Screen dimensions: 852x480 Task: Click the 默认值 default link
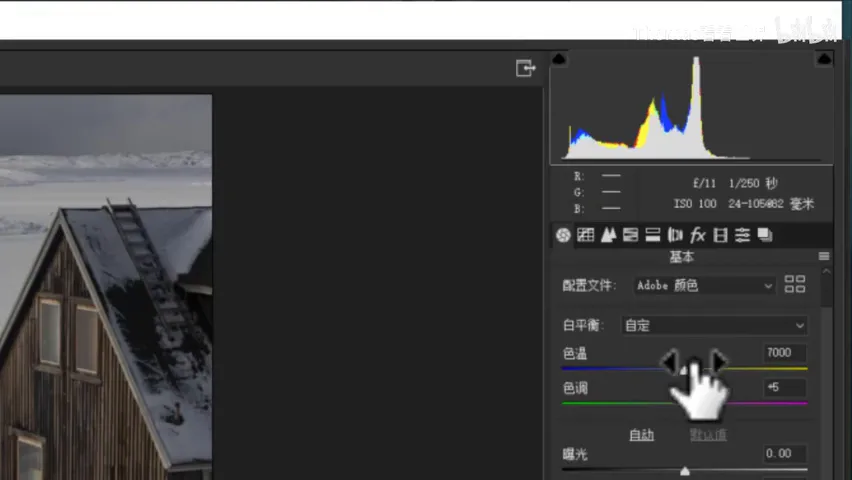pyautogui.click(x=708, y=435)
